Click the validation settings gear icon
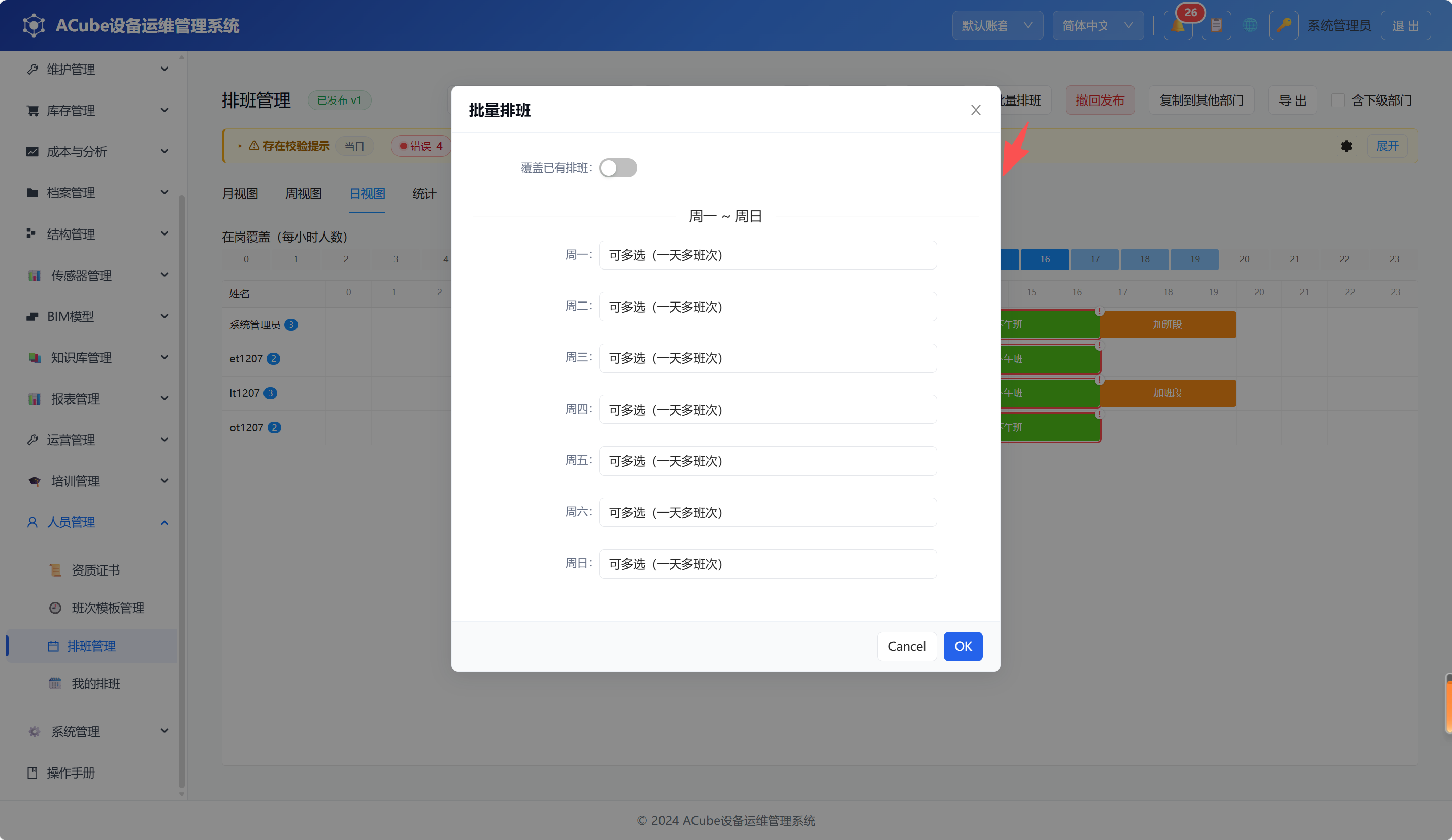This screenshot has width=1452, height=840. [x=1346, y=146]
